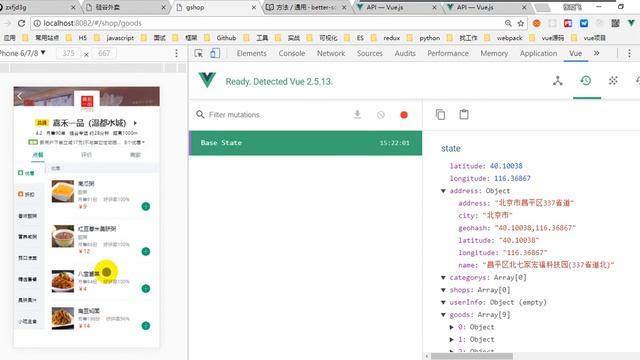Screen dimensions: 640x360
Task: Select the Vuex history clock icon
Action: pos(586,81)
